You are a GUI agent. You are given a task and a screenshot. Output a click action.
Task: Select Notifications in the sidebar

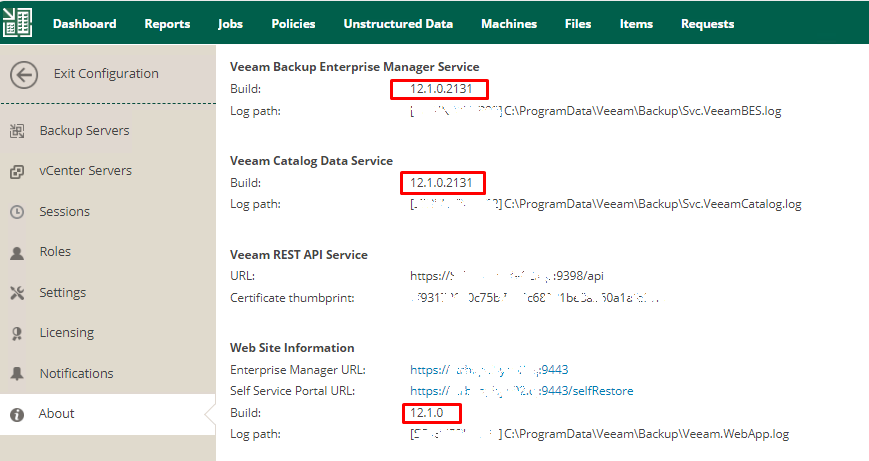(x=76, y=373)
